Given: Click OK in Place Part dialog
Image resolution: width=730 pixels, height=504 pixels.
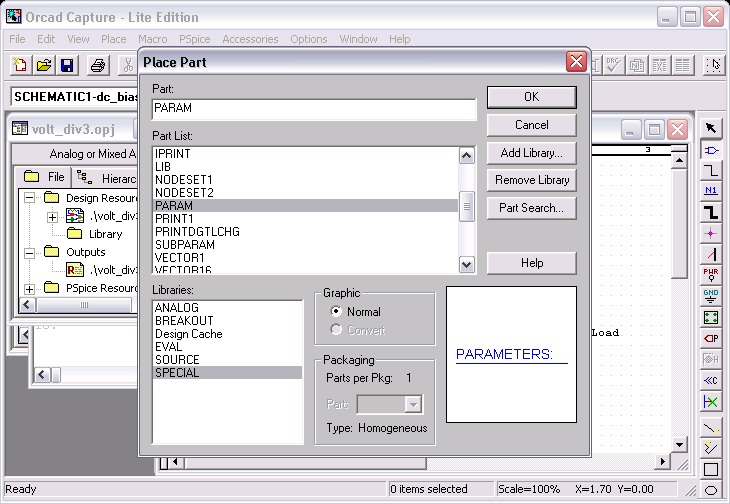Looking at the screenshot, I should (532, 97).
